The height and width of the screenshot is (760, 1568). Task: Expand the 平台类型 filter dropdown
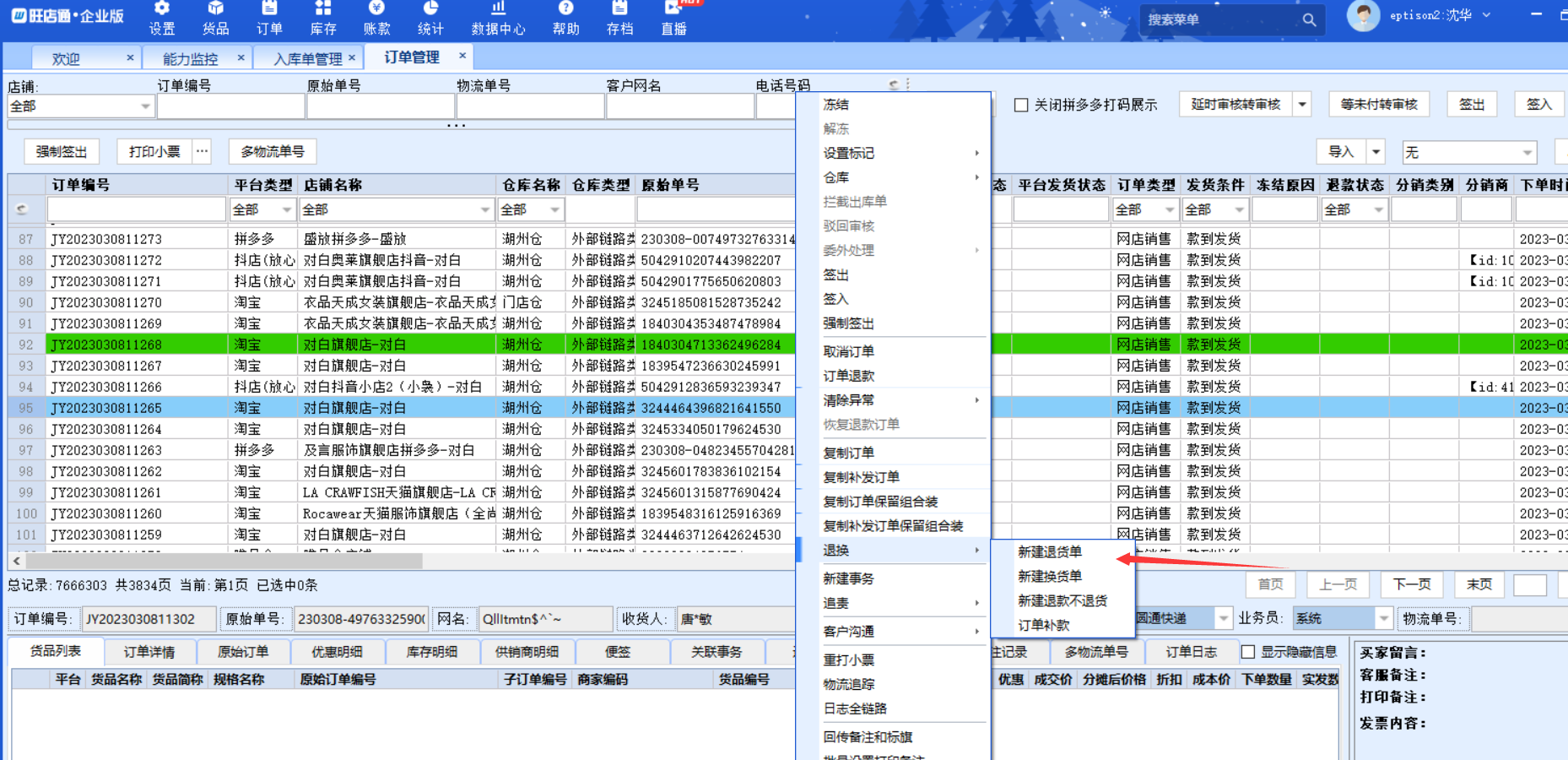287,209
